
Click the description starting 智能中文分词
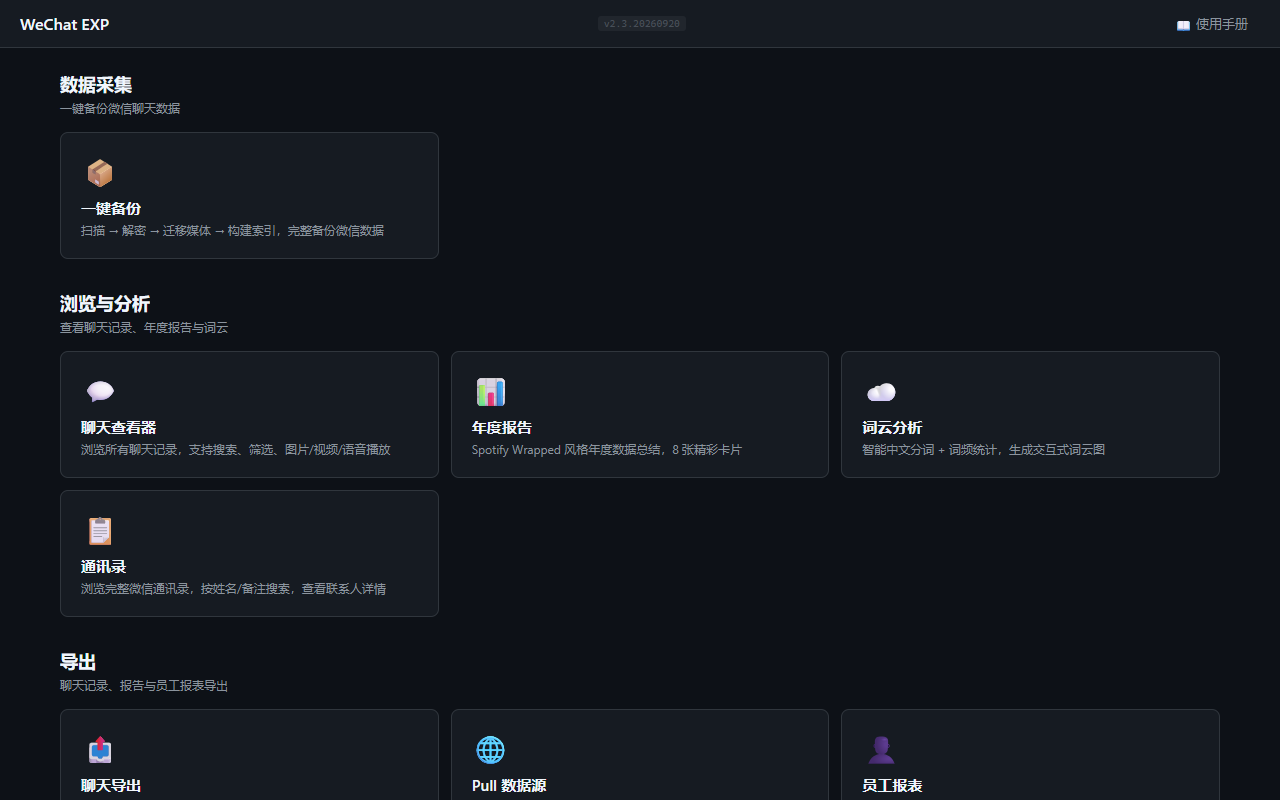[984, 450]
